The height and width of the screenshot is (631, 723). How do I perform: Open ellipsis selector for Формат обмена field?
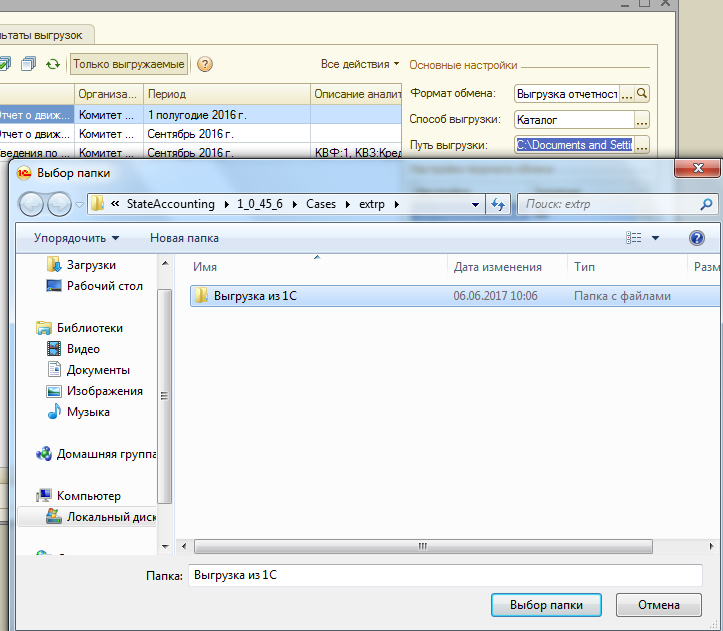pos(627,94)
